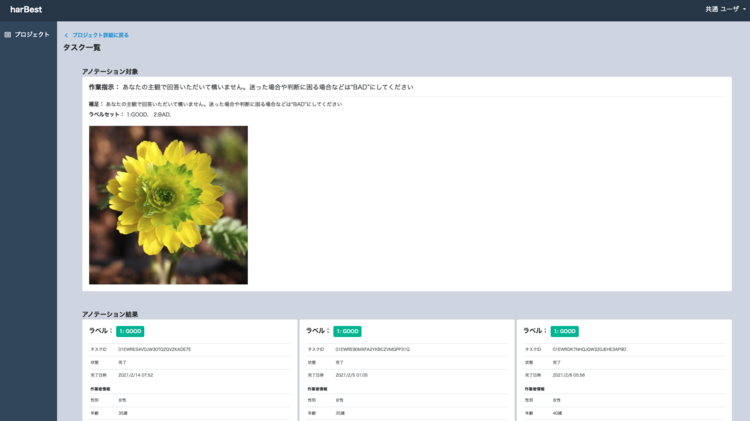The height and width of the screenshot is (421, 750).
Task: Click 完了 status in the 2021/2/6 card
Action: [x=556, y=363]
